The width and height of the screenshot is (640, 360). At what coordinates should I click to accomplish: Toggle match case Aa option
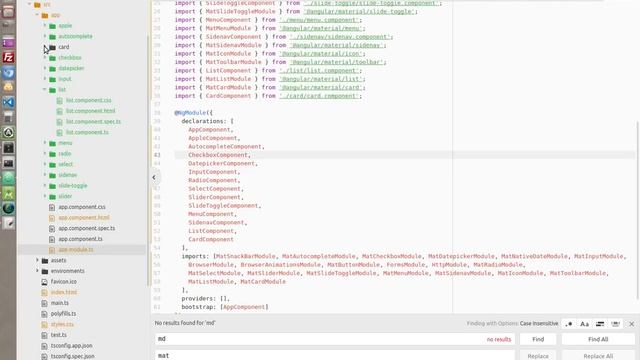tap(584, 324)
